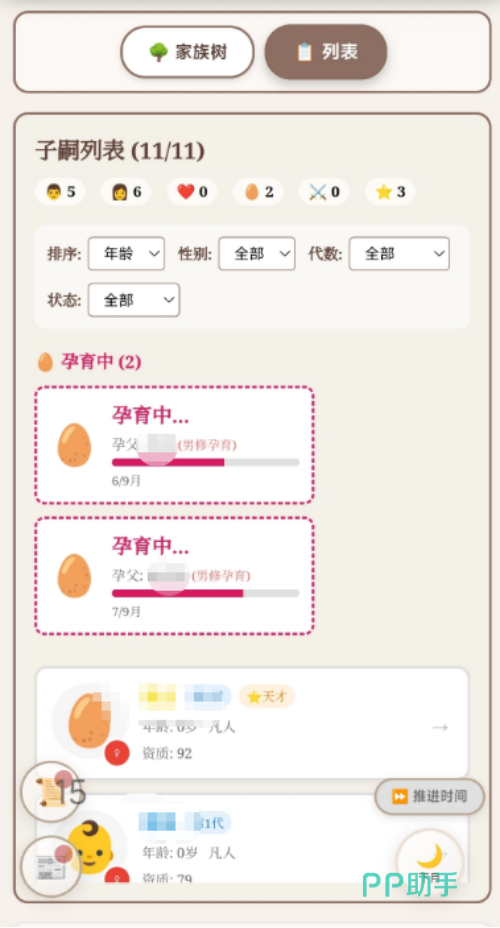
Task: Click the male count chip showing 5
Action: (x=60, y=192)
